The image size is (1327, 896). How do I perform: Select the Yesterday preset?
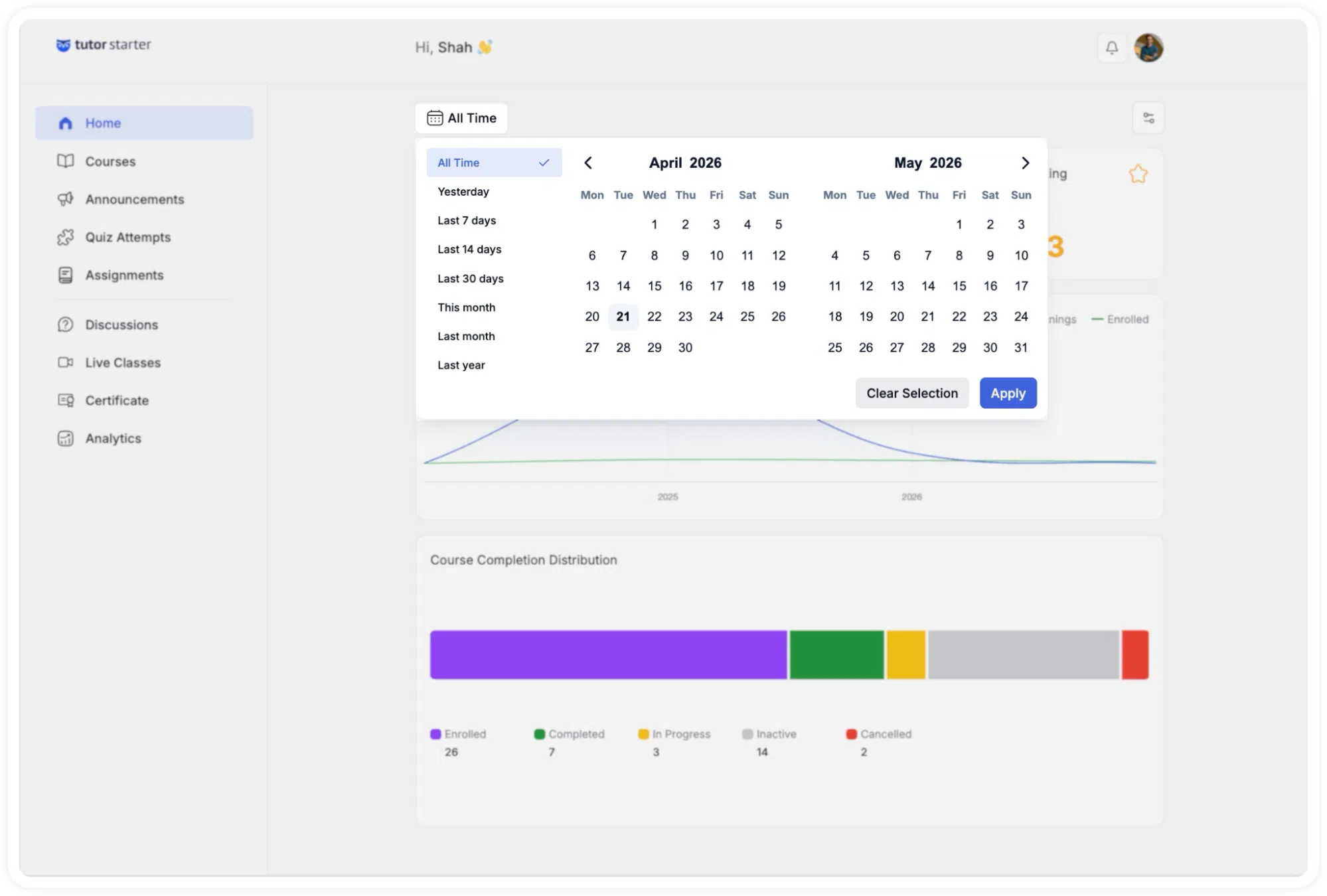[x=494, y=192]
